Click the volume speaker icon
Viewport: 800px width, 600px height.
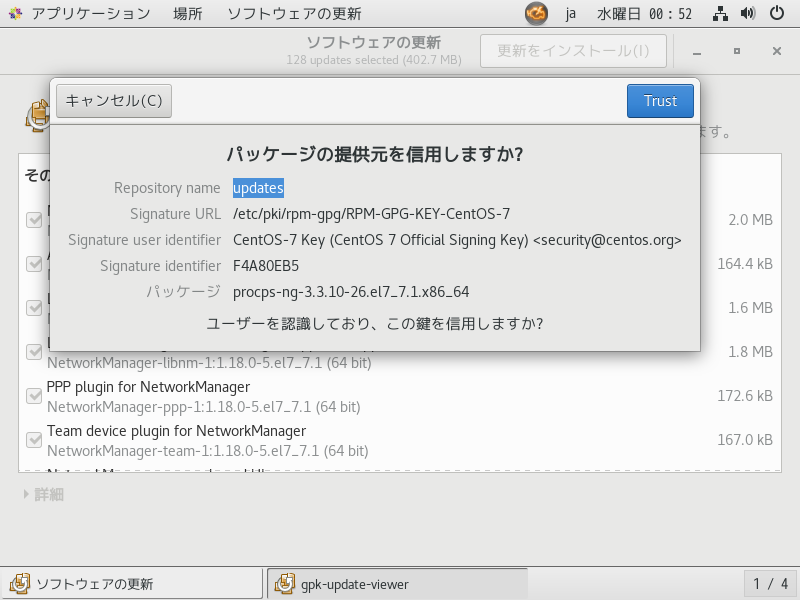(748, 13)
